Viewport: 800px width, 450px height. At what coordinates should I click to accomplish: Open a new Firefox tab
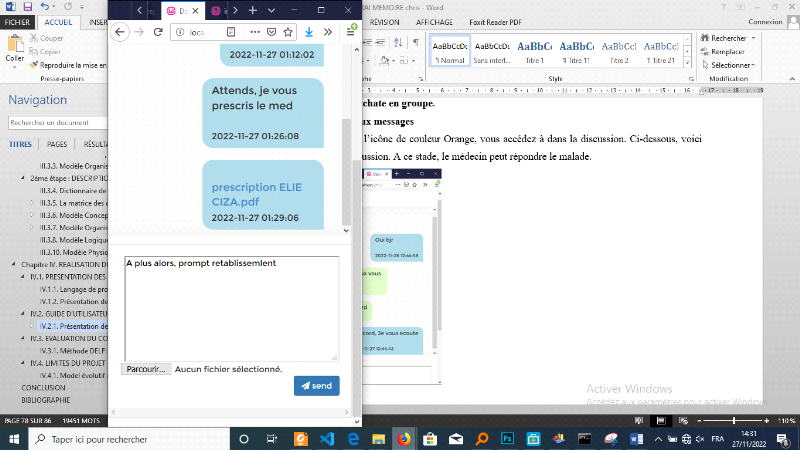252,9
